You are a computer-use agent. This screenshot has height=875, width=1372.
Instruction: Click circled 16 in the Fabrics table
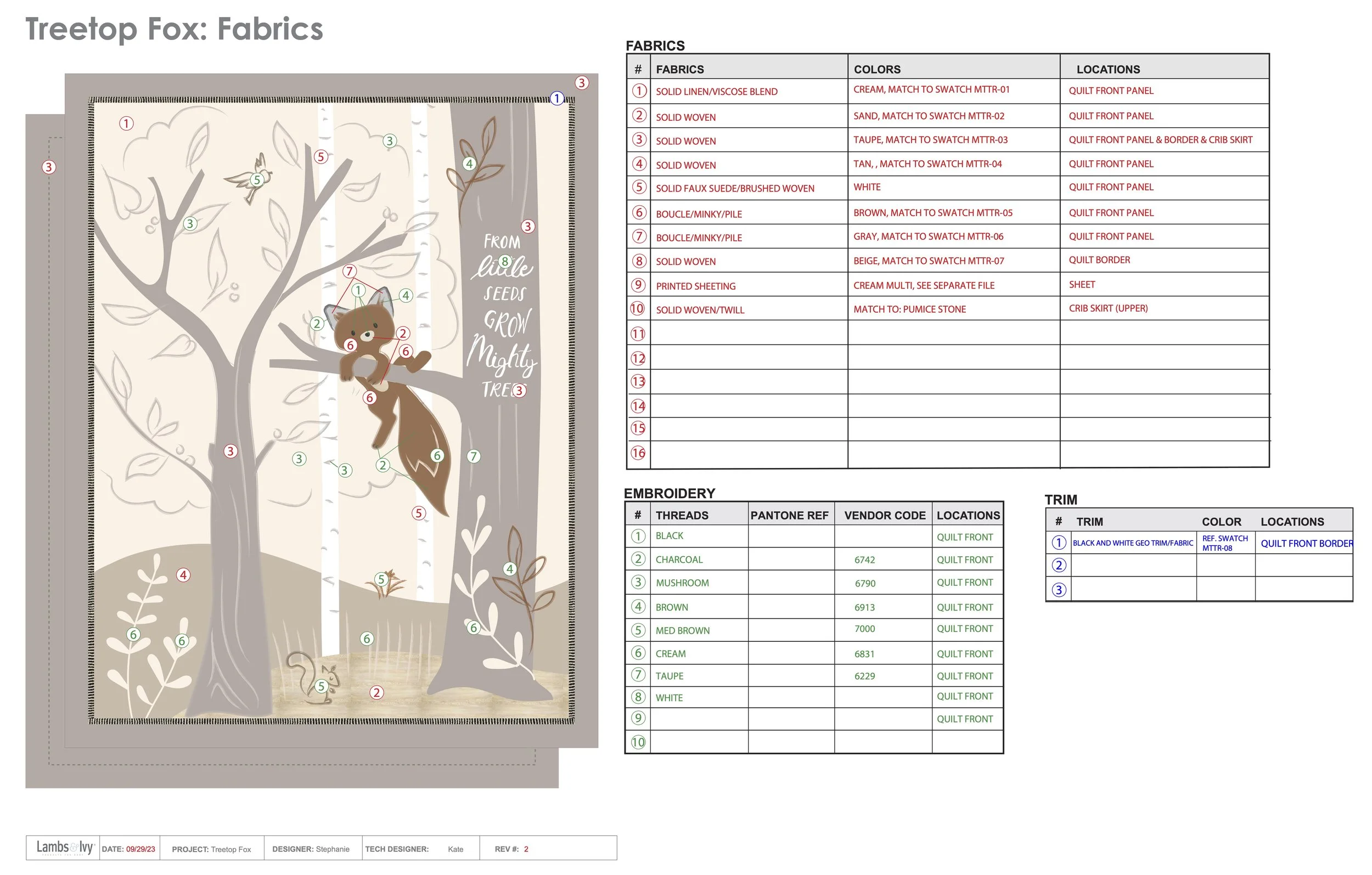(638, 454)
